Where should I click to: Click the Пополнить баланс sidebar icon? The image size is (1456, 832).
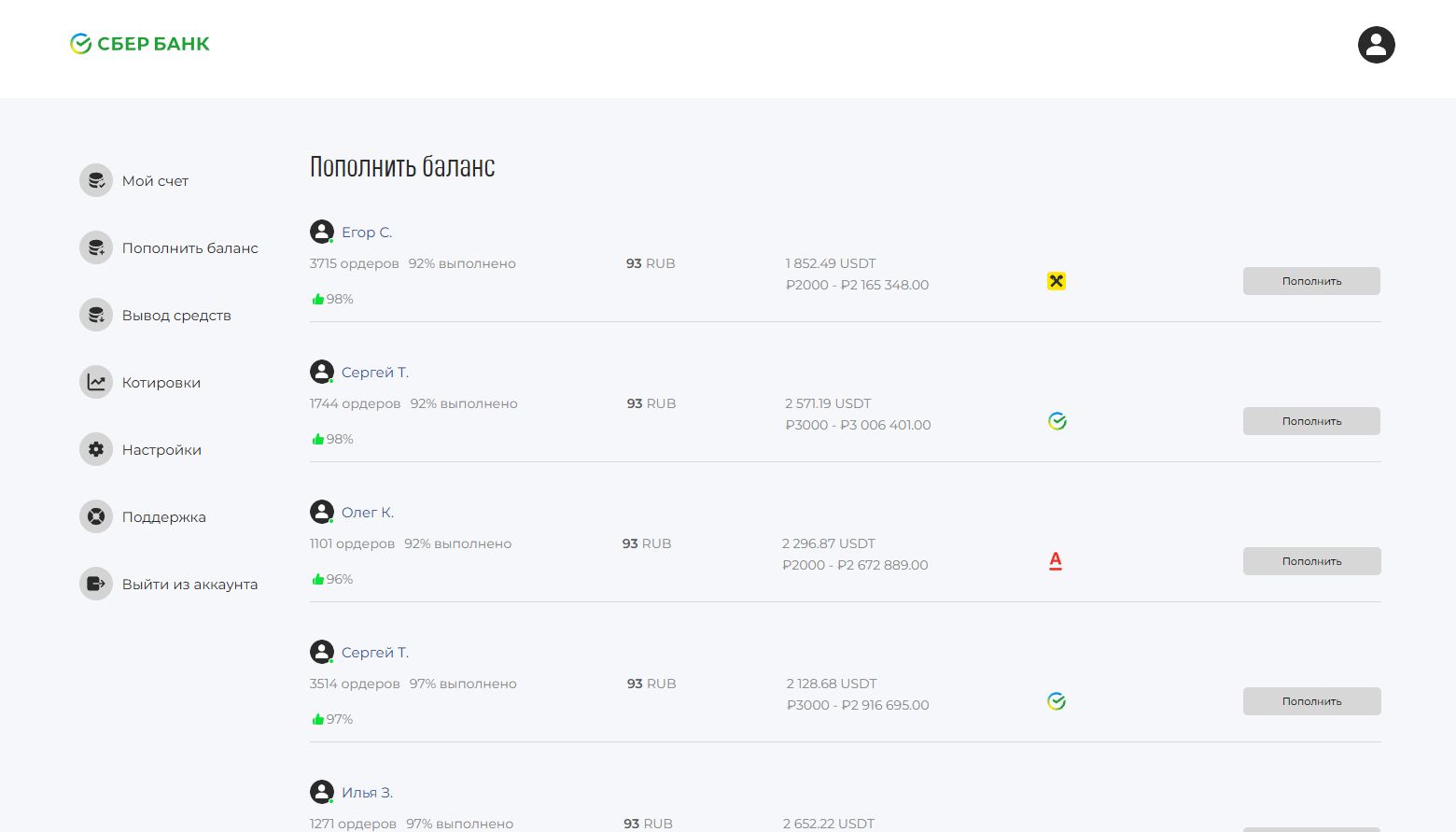pos(96,247)
